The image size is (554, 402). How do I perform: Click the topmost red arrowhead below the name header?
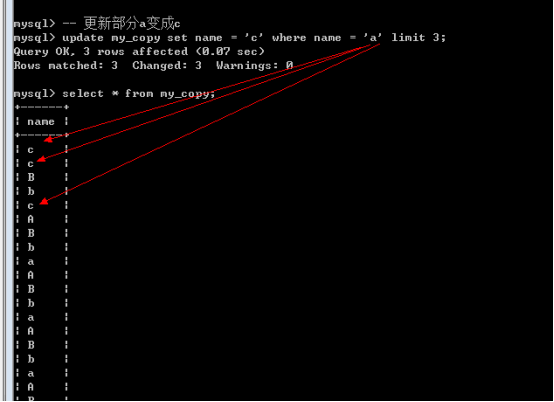(48, 139)
